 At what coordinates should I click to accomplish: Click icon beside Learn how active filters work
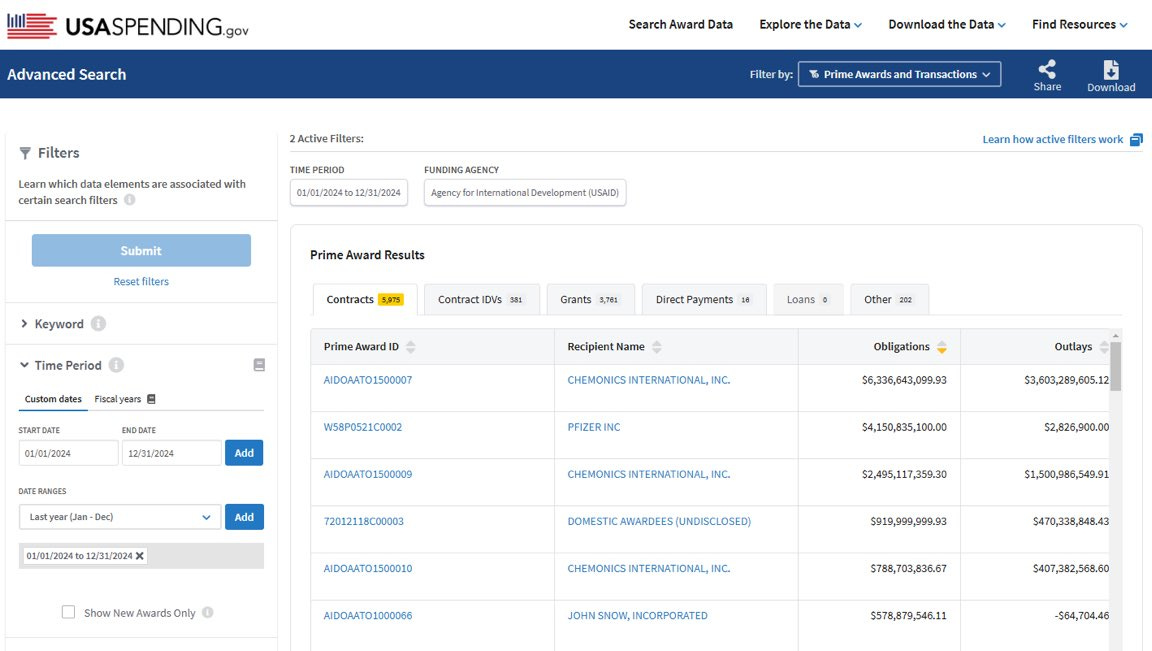click(x=1136, y=140)
